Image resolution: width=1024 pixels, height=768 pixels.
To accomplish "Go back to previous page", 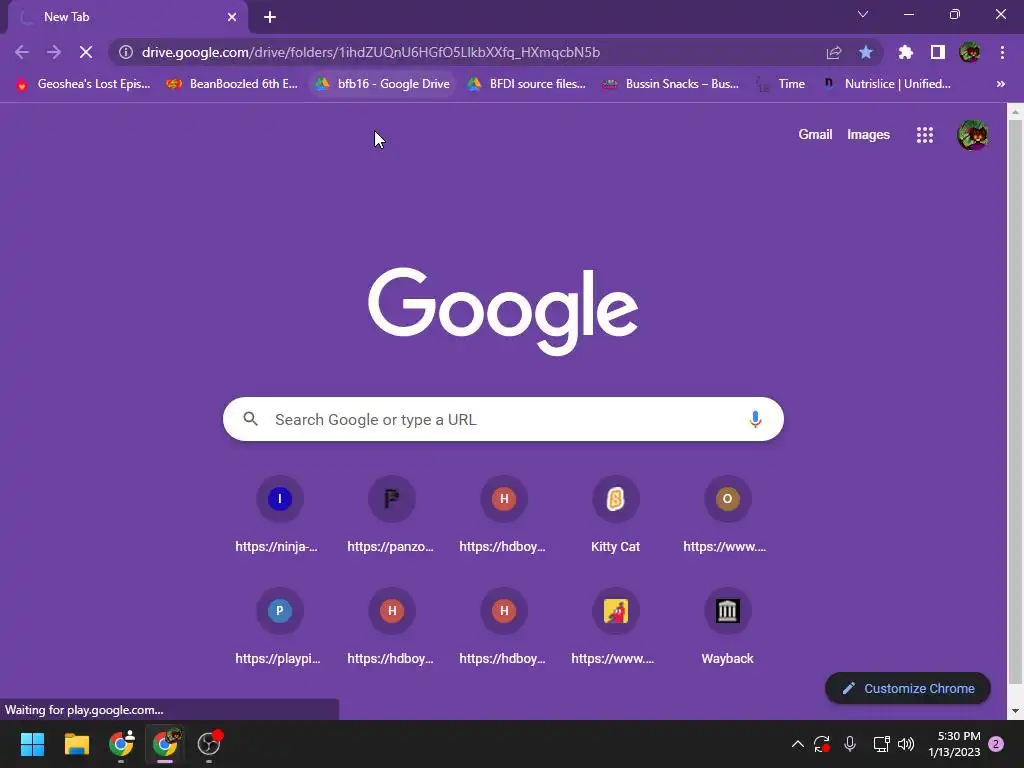I will pyautogui.click(x=22, y=52).
